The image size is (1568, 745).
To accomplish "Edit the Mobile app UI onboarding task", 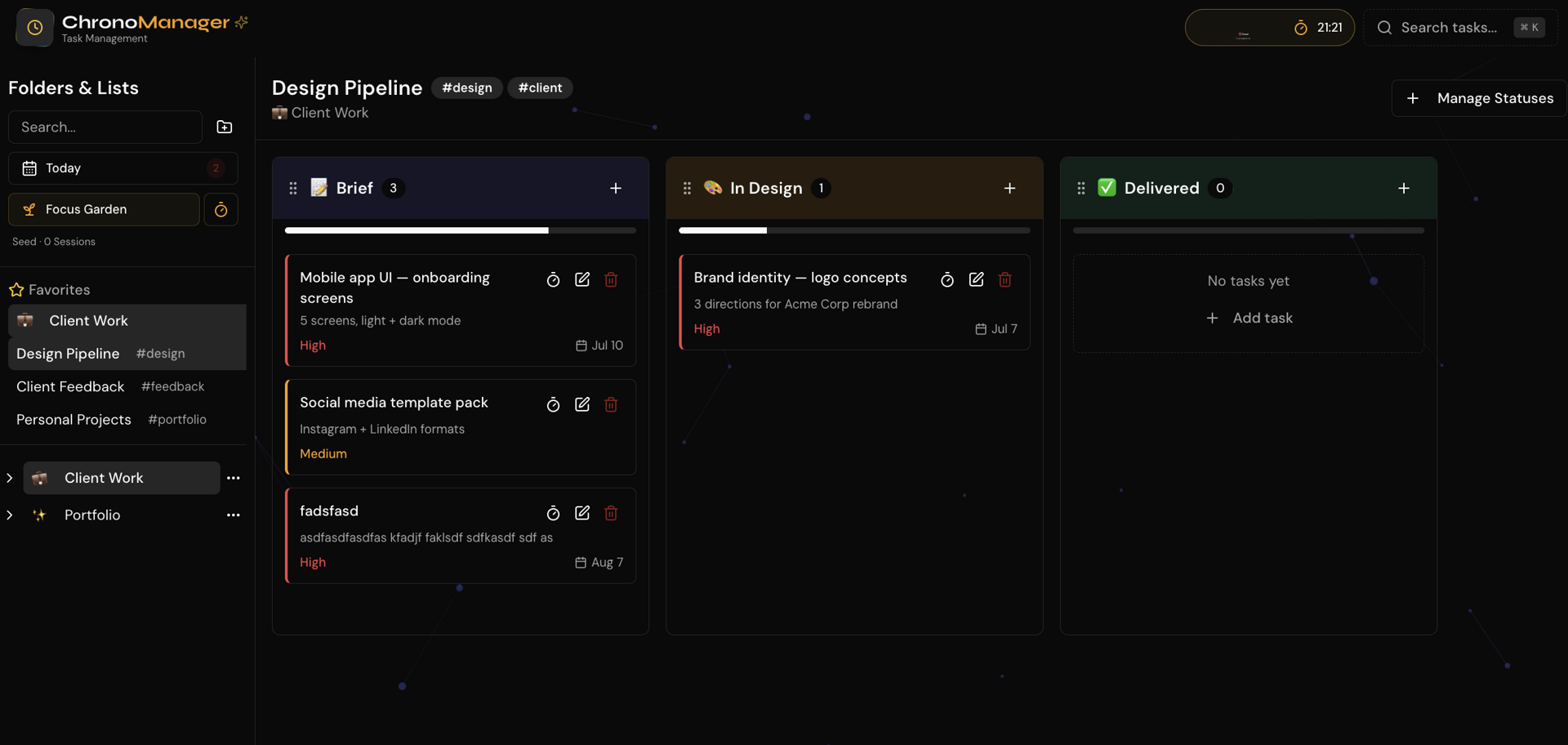I will pos(582,279).
